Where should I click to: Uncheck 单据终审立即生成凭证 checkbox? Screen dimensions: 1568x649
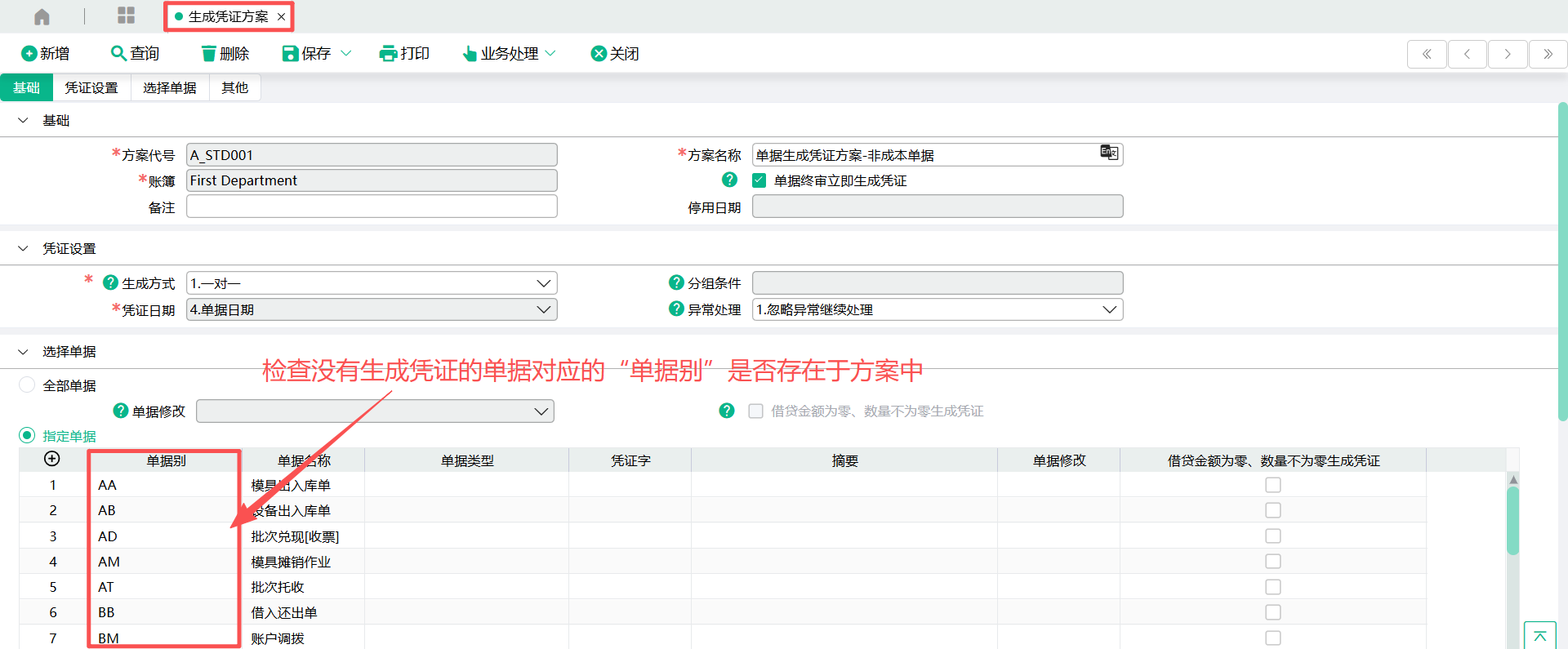coord(759,180)
